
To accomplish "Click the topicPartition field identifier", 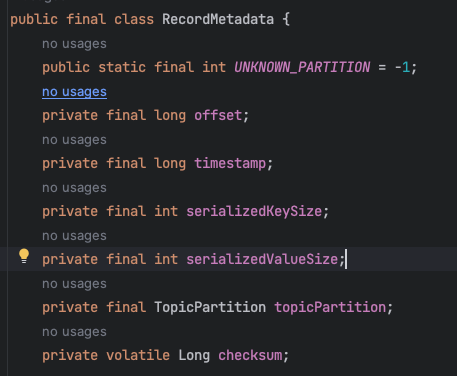I will click(x=330, y=307).
